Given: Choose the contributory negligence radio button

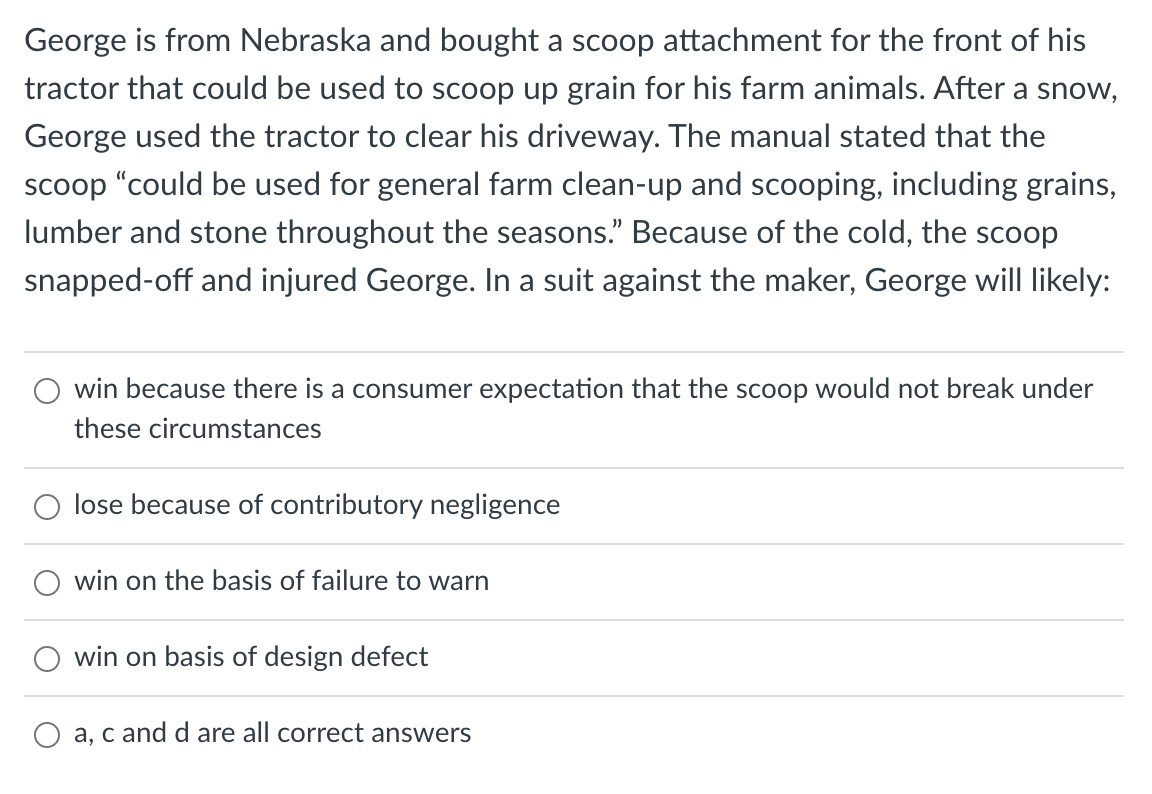Looking at the screenshot, I should [x=47, y=506].
